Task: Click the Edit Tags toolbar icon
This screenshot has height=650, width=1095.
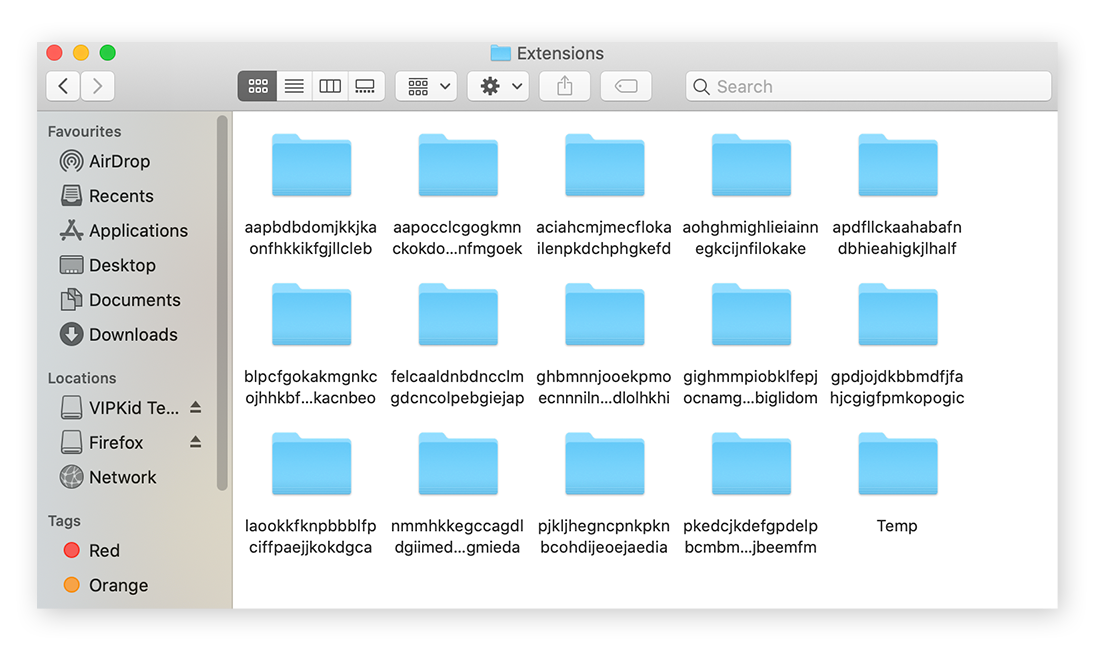Action: coord(625,86)
